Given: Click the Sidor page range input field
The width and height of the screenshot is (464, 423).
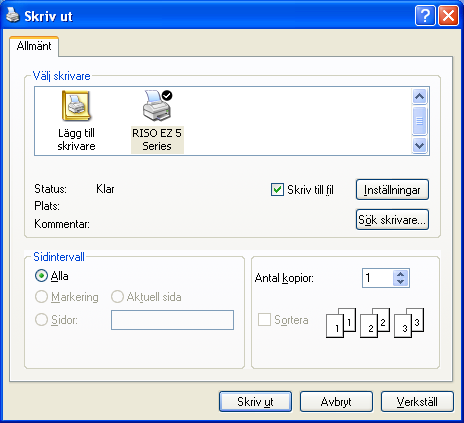Looking at the screenshot, I should click(x=172, y=320).
